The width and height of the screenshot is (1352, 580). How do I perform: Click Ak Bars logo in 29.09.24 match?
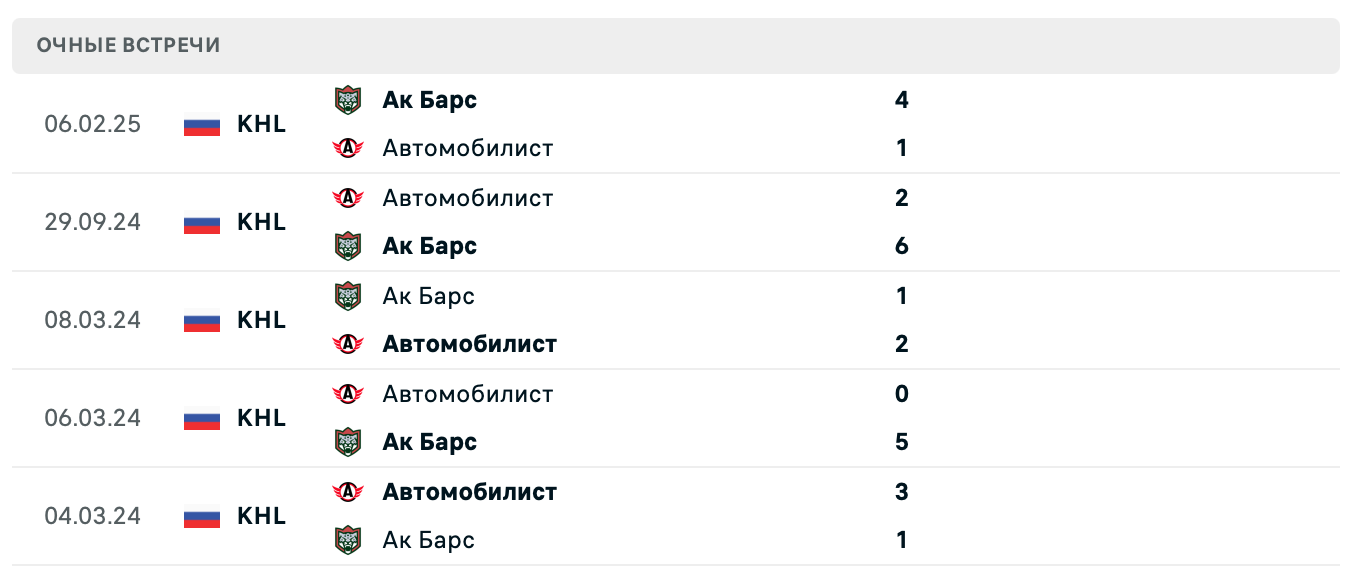point(347,246)
